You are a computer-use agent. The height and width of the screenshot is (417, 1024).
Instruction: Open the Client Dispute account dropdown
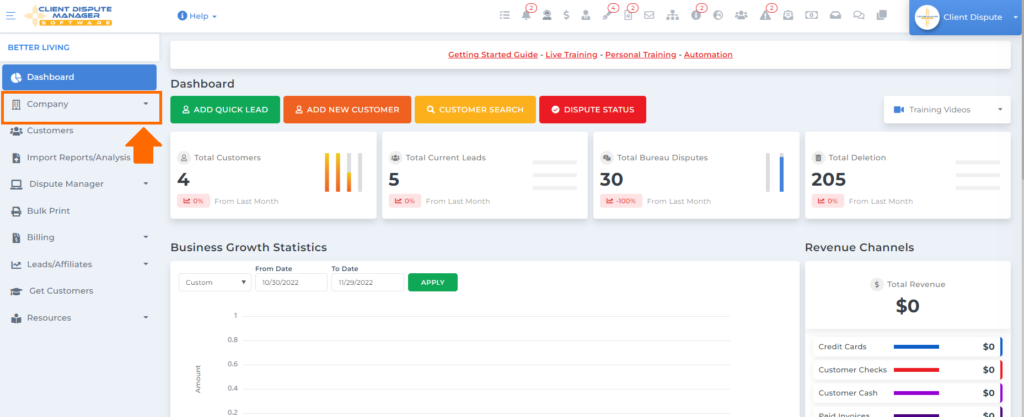[x=967, y=18]
